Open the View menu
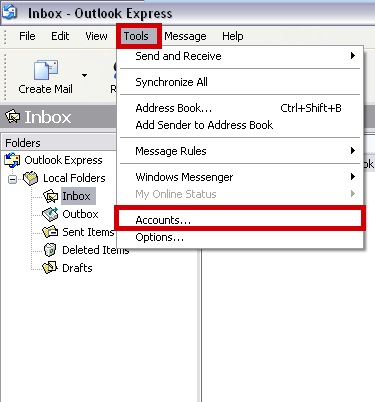The width and height of the screenshot is (375, 402). tap(96, 36)
